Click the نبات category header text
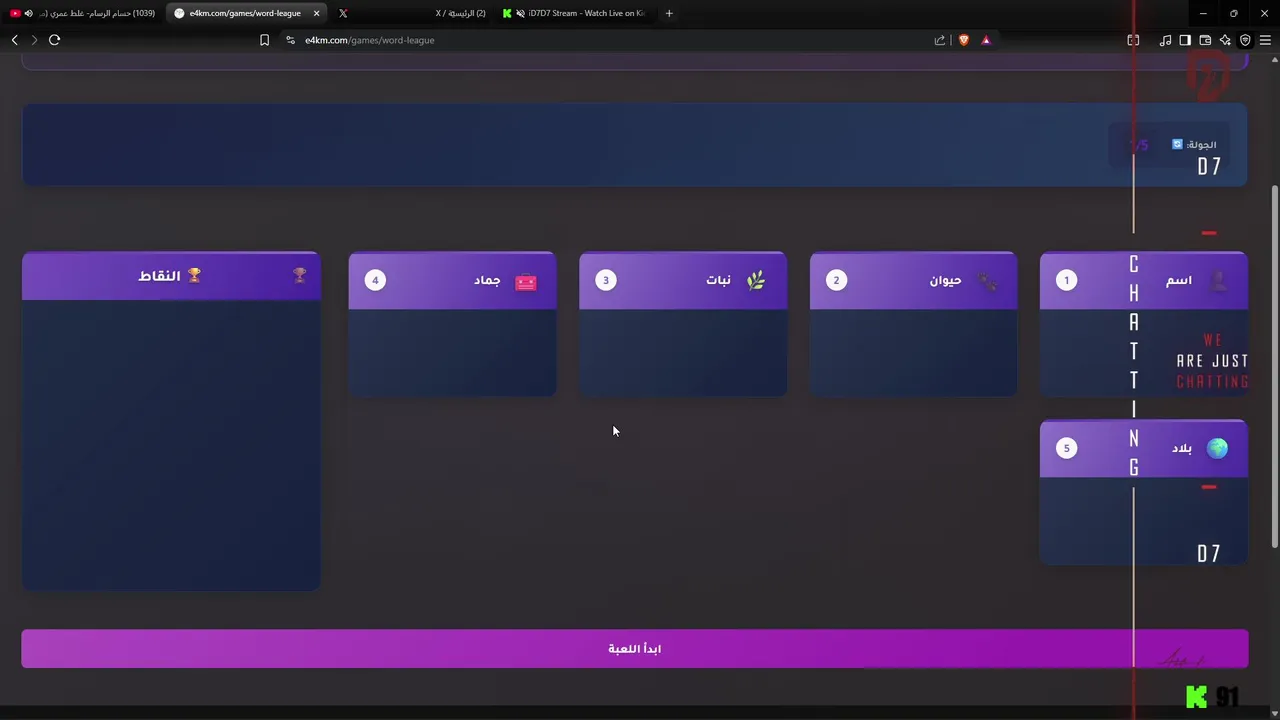Image resolution: width=1280 pixels, height=720 pixels. click(718, 280)
